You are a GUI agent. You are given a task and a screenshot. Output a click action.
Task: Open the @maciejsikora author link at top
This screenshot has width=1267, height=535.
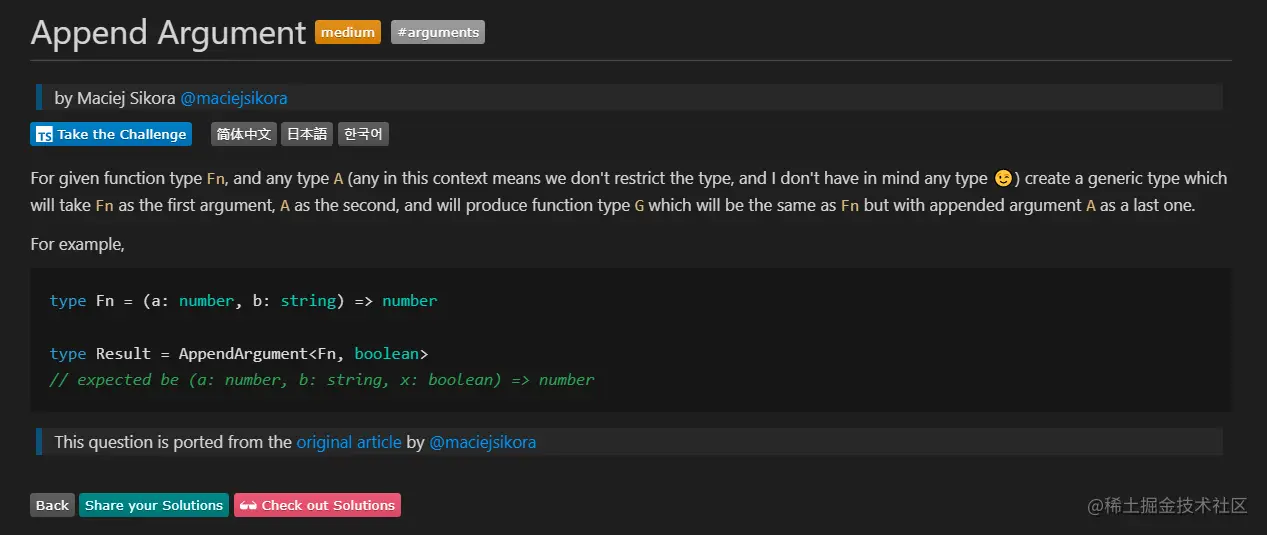tap(234, 98)
